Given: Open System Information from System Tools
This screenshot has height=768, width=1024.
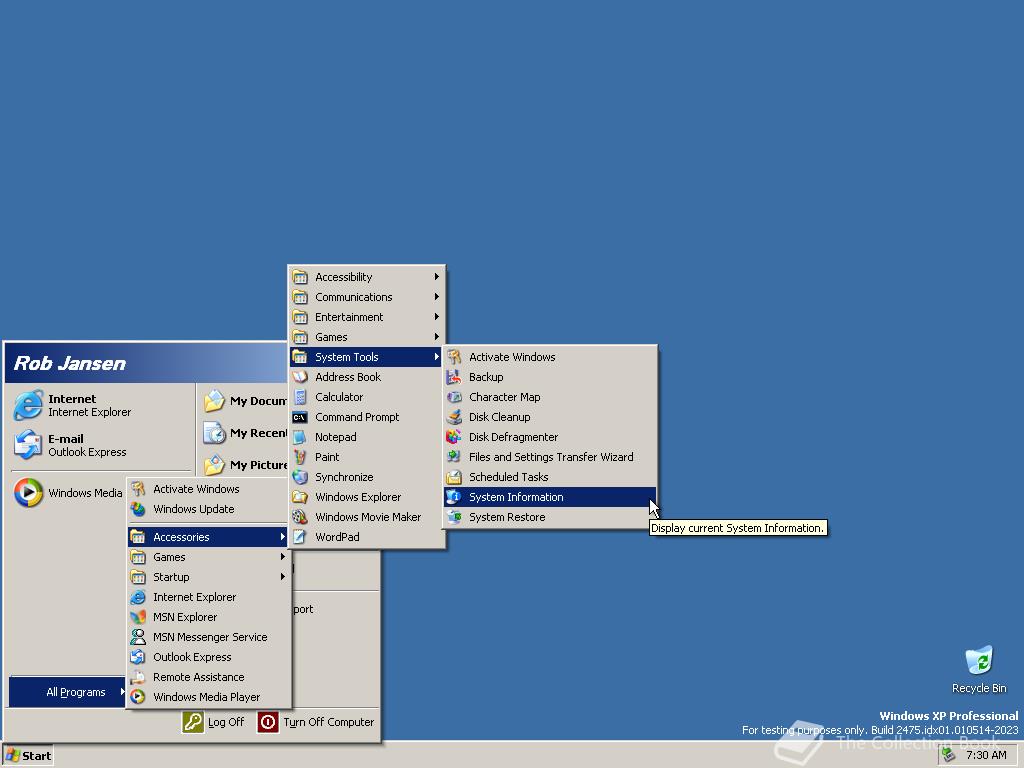Looking at the screenshot, I should point(550,497).
